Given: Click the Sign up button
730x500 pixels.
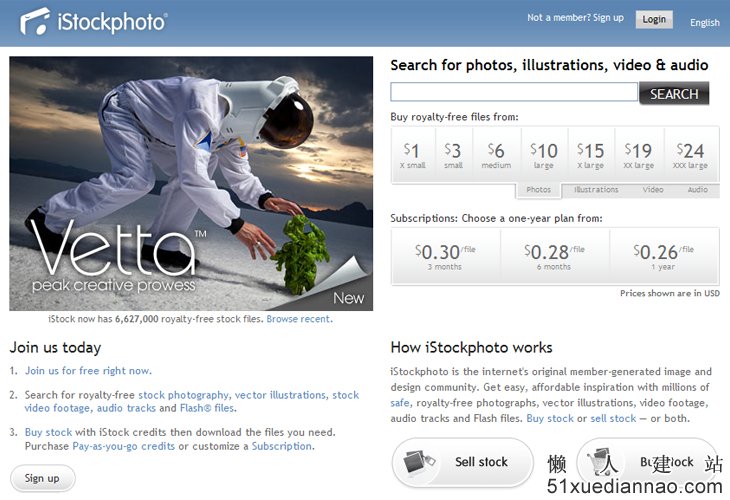Looking at the screenshot, I should tap(42, 478).
